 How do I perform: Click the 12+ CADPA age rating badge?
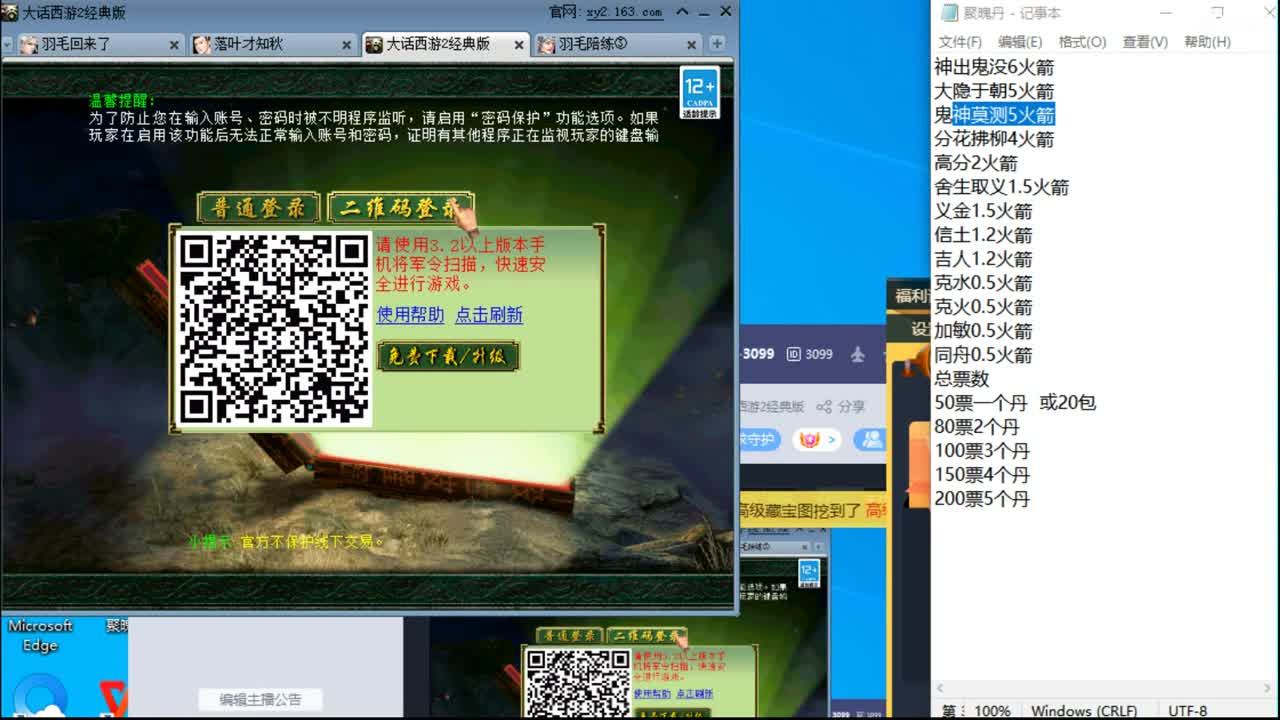point(699,92)
